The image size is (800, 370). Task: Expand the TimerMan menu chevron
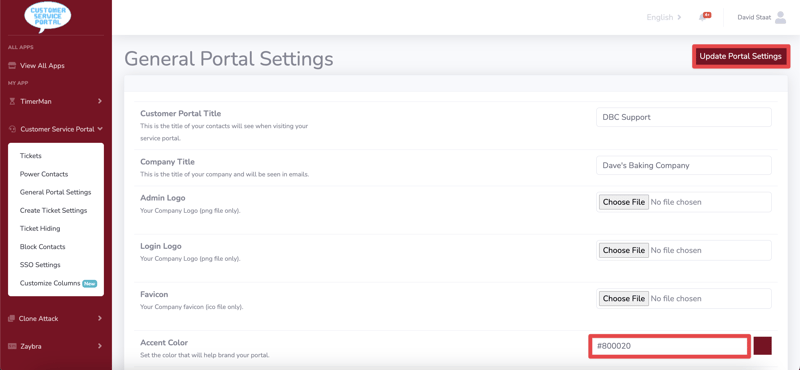click(x=99, y=101)
